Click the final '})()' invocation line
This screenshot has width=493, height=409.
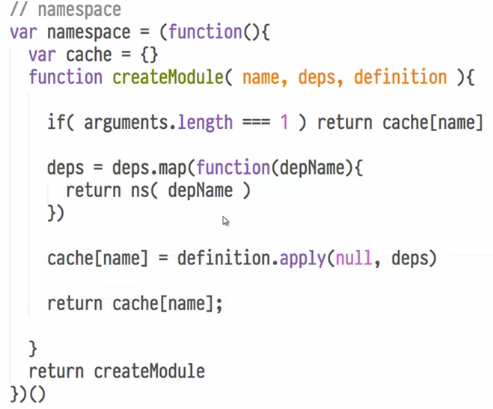click(x=28, y=394)
